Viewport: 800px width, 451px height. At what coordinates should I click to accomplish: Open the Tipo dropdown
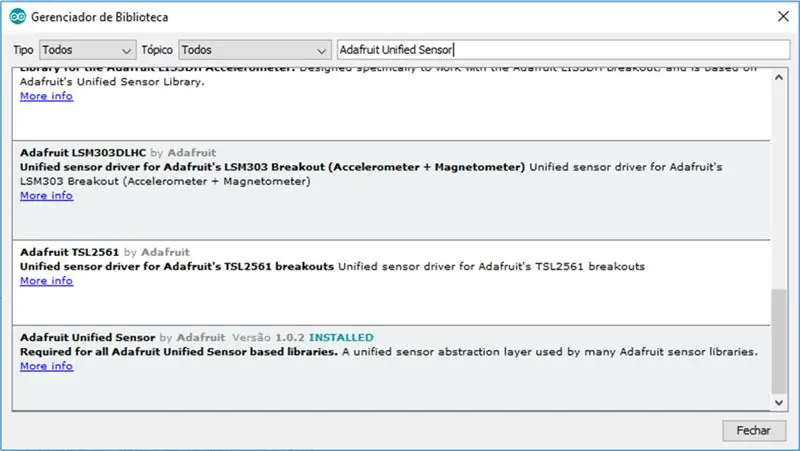(87, 50)
